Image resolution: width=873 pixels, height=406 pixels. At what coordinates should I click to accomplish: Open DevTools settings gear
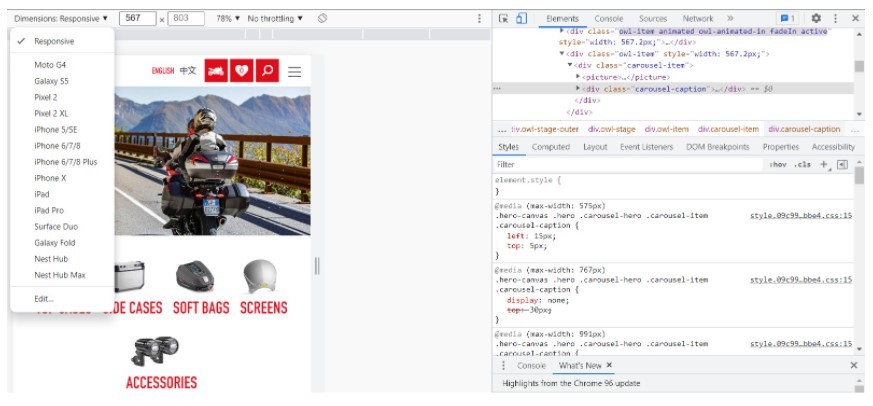click(x=816, y=18)
